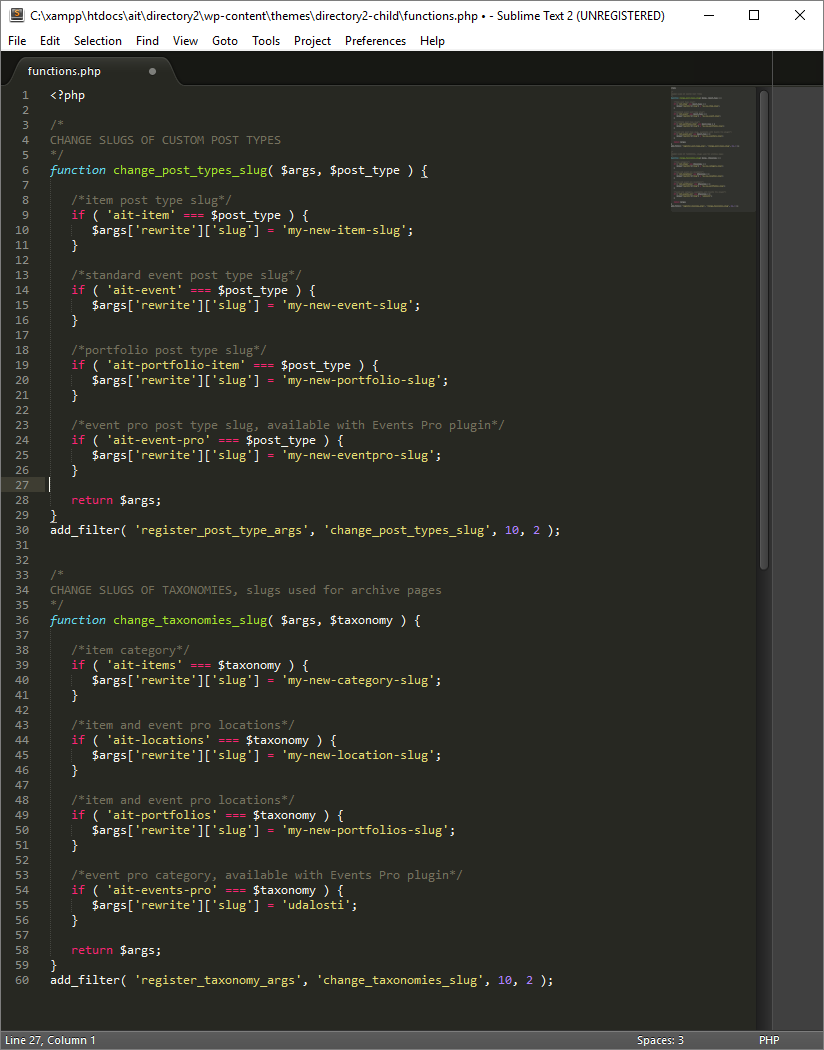Click 'return' keyword on line 58
This screenshot has width=824, height=1050.
92,950
